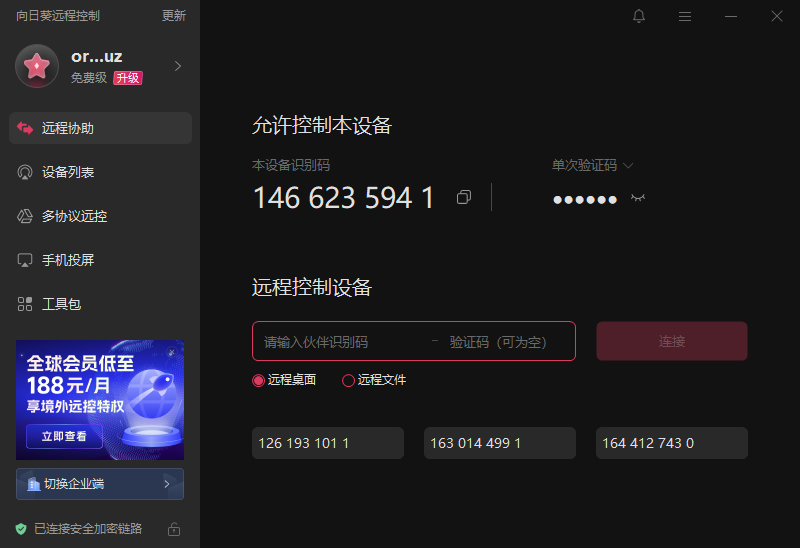800x548 pixels.
Task: Expand account details via the profile chevron
Action: (178, 66)
